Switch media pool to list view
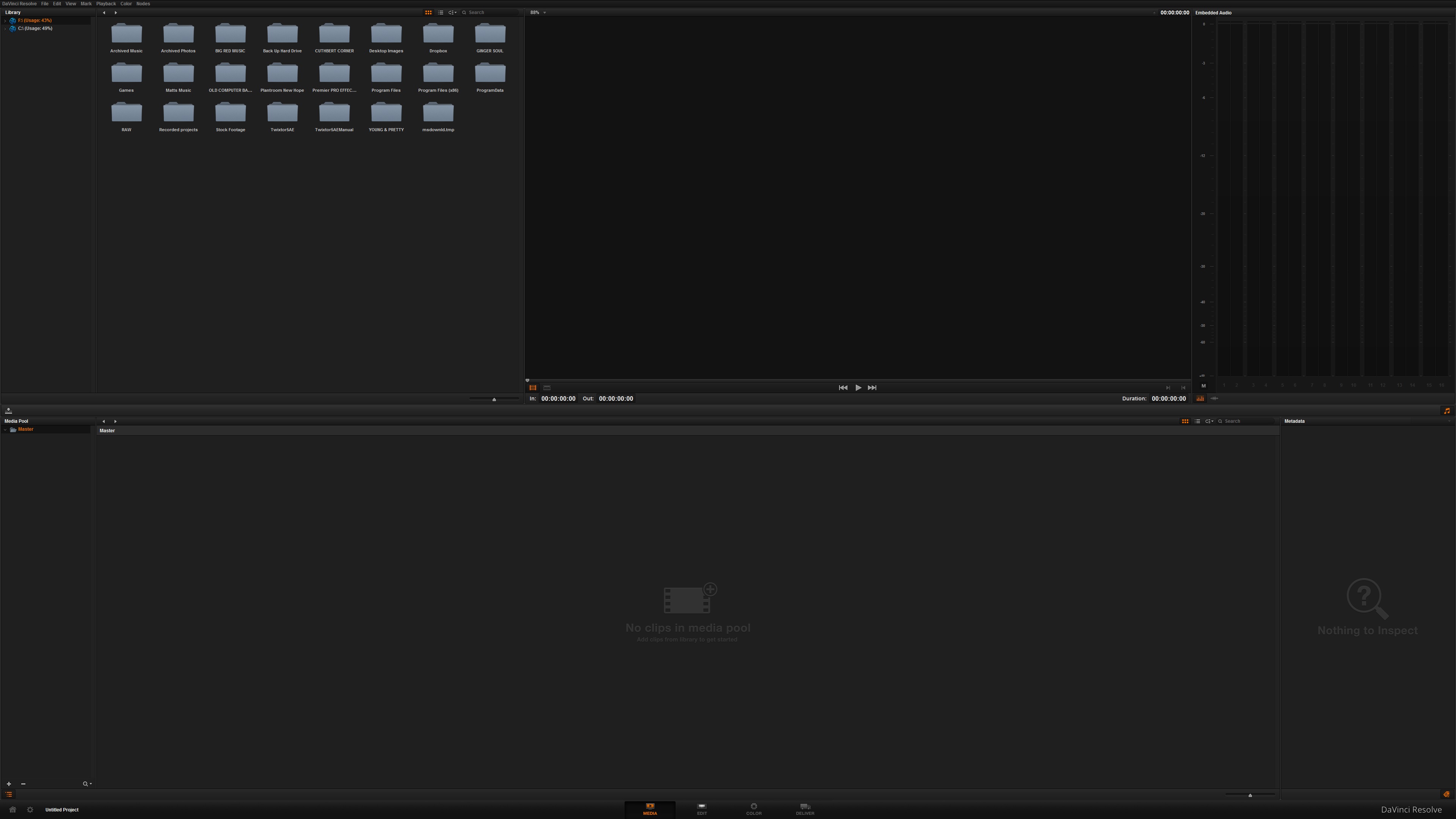Screen dimensions: 1456x819 coord(1197,421)
